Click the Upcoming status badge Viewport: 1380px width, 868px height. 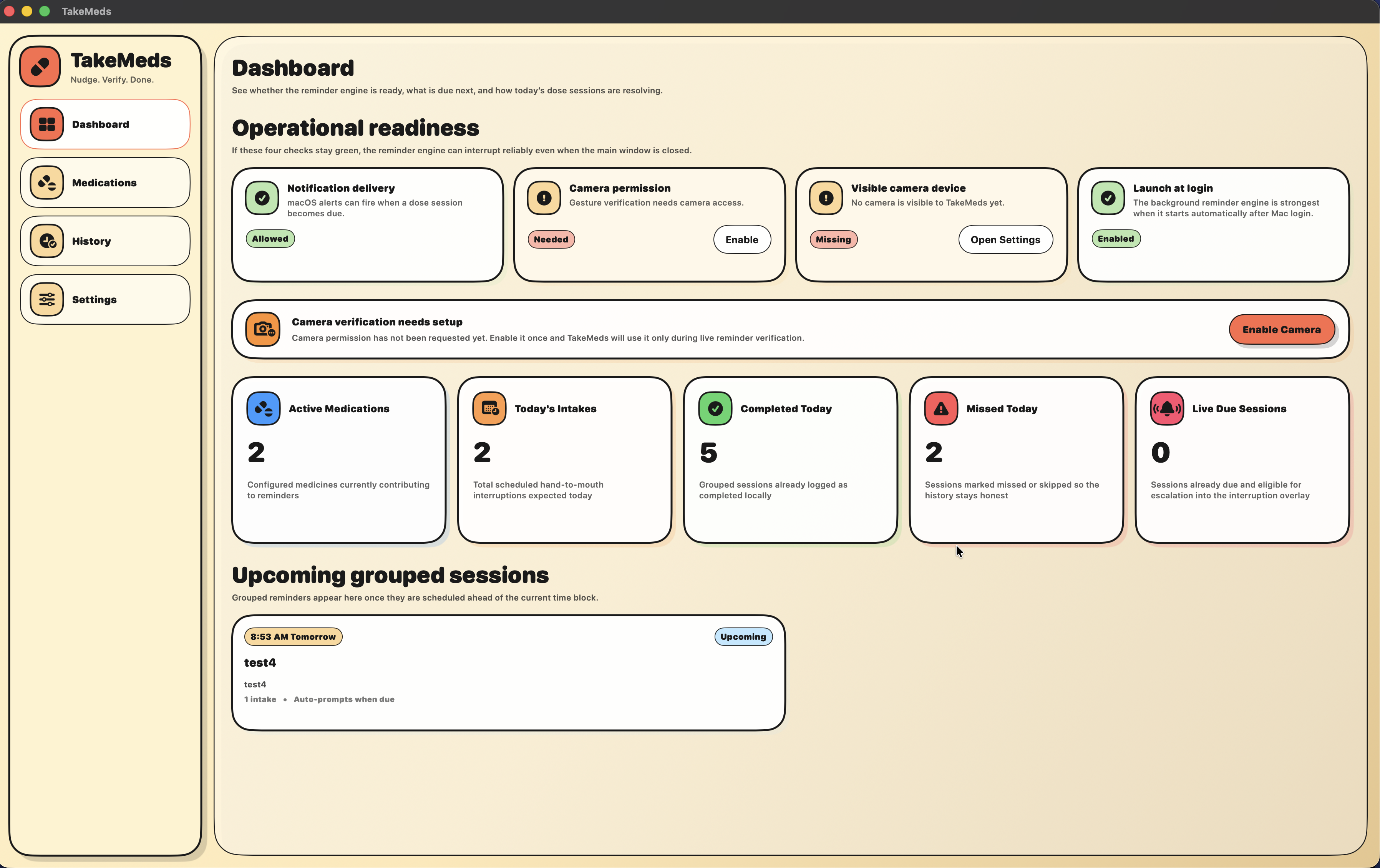tap(743, 636)
